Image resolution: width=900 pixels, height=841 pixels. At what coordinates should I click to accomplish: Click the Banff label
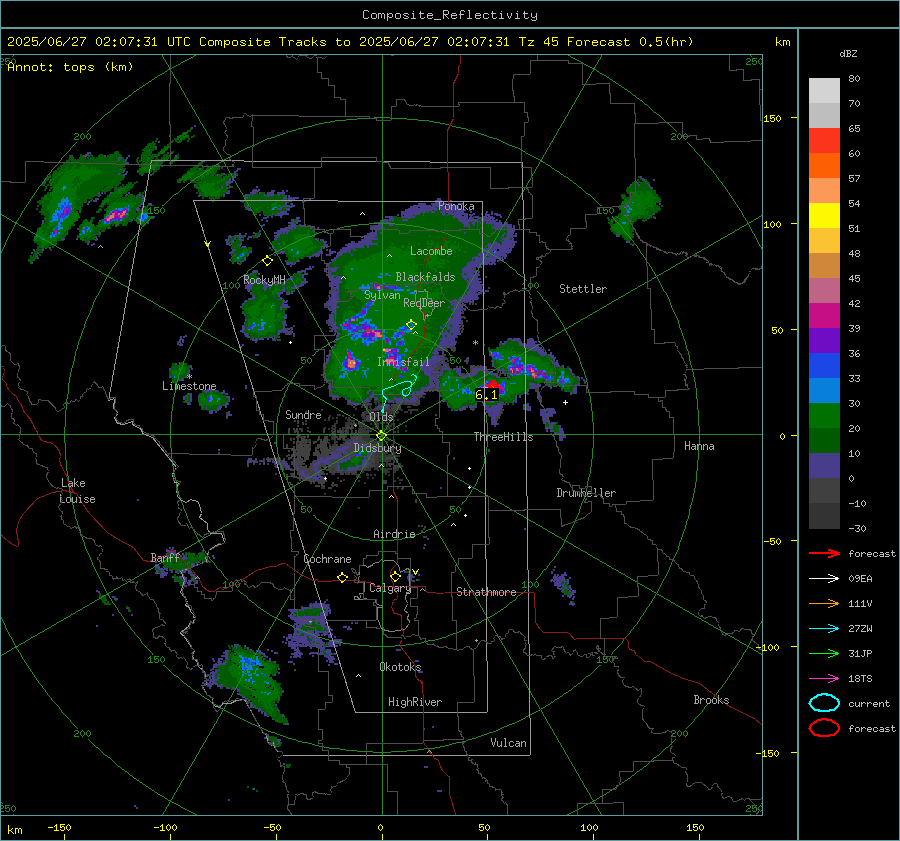[165, 558]
